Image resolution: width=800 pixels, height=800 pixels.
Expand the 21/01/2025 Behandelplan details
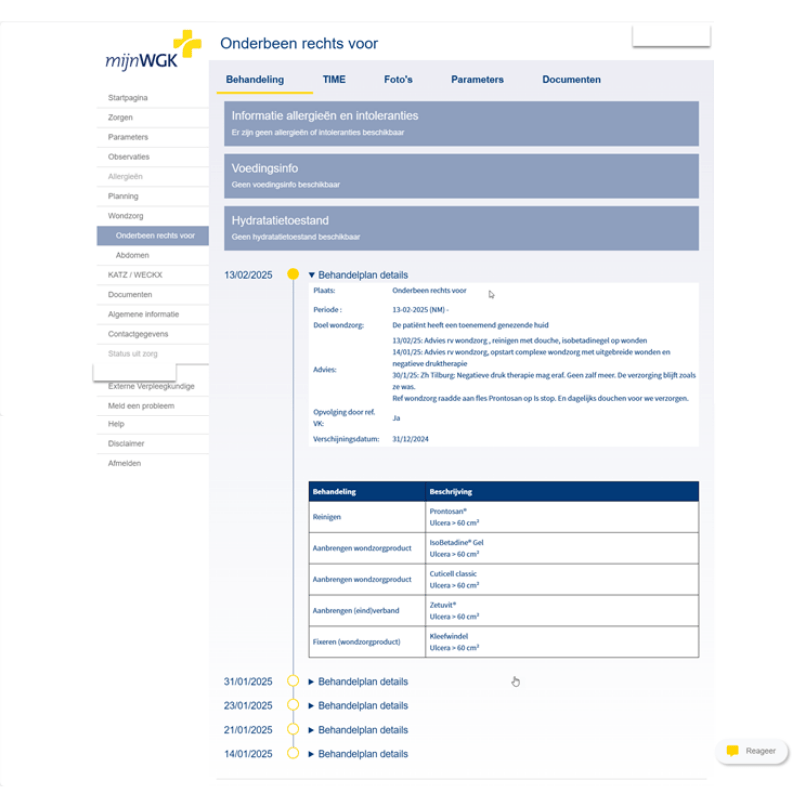pos(358,730)
